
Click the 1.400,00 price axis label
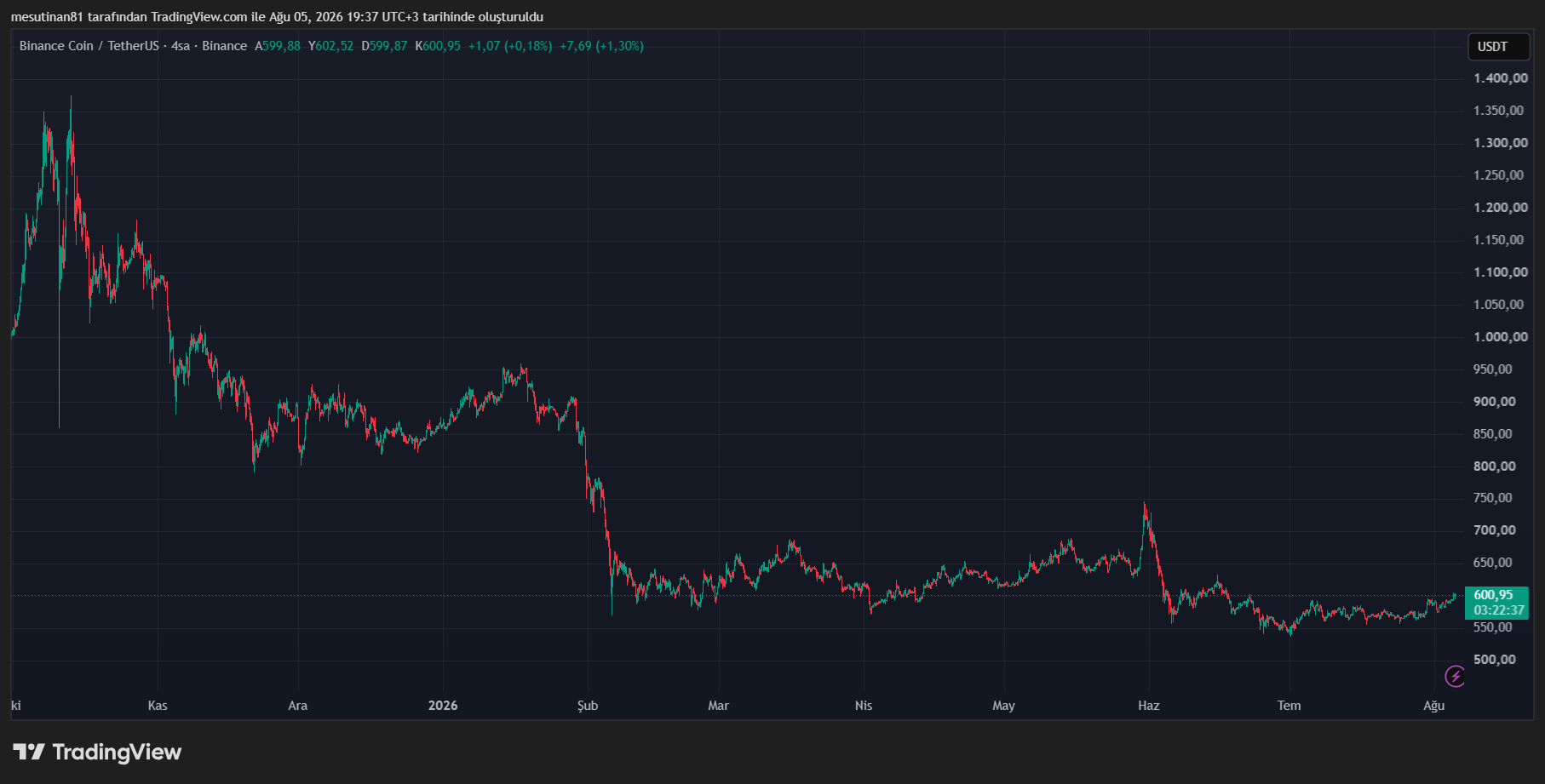[x=1501, y=78]
